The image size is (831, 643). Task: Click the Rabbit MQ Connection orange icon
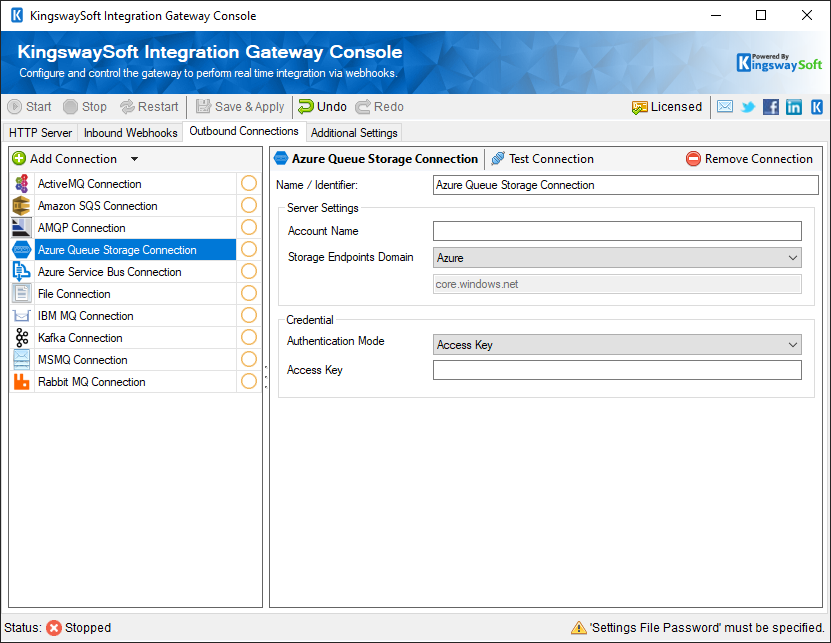pos(22,382)
